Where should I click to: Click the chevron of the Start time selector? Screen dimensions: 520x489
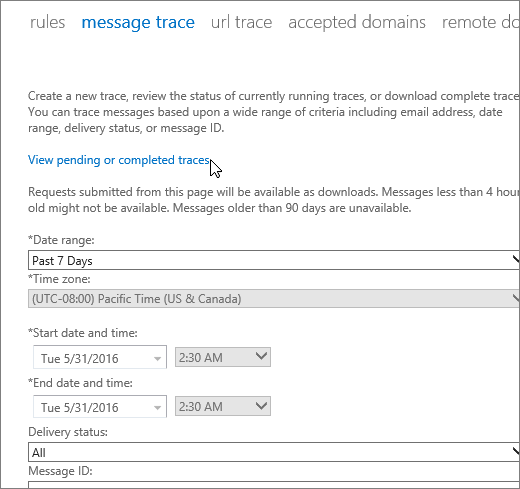[x=261, y=356]
